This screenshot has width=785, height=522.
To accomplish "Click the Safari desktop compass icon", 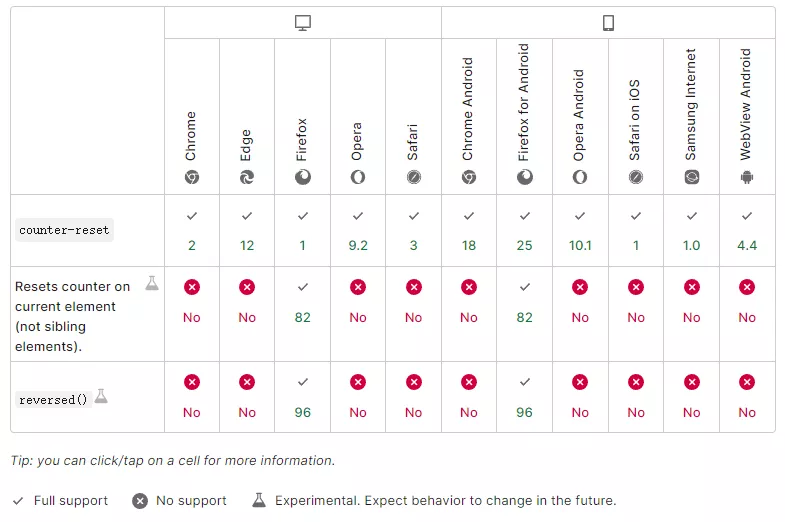I will point(413,177).
